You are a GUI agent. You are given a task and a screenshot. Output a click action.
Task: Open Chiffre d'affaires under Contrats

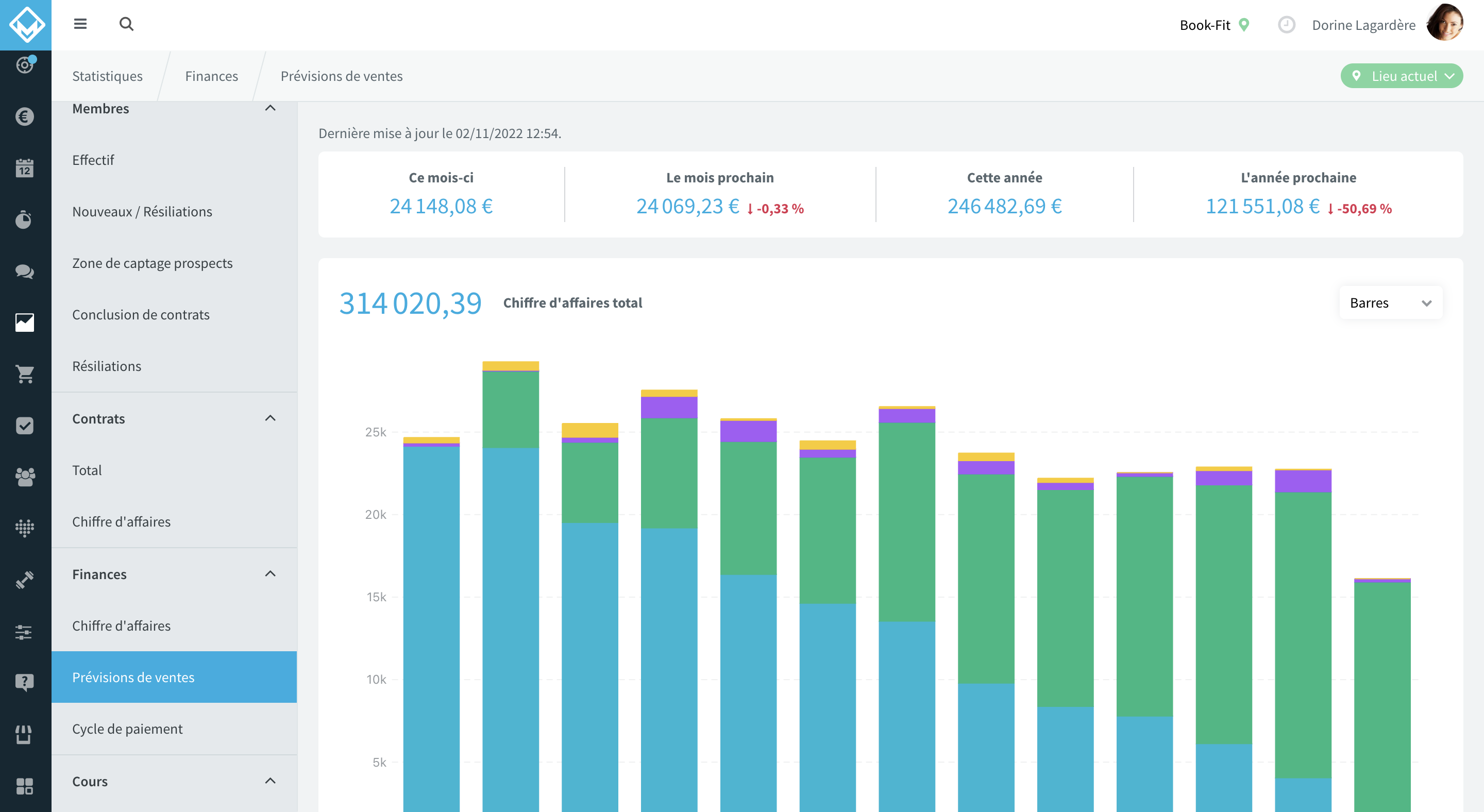pos(174,522)
